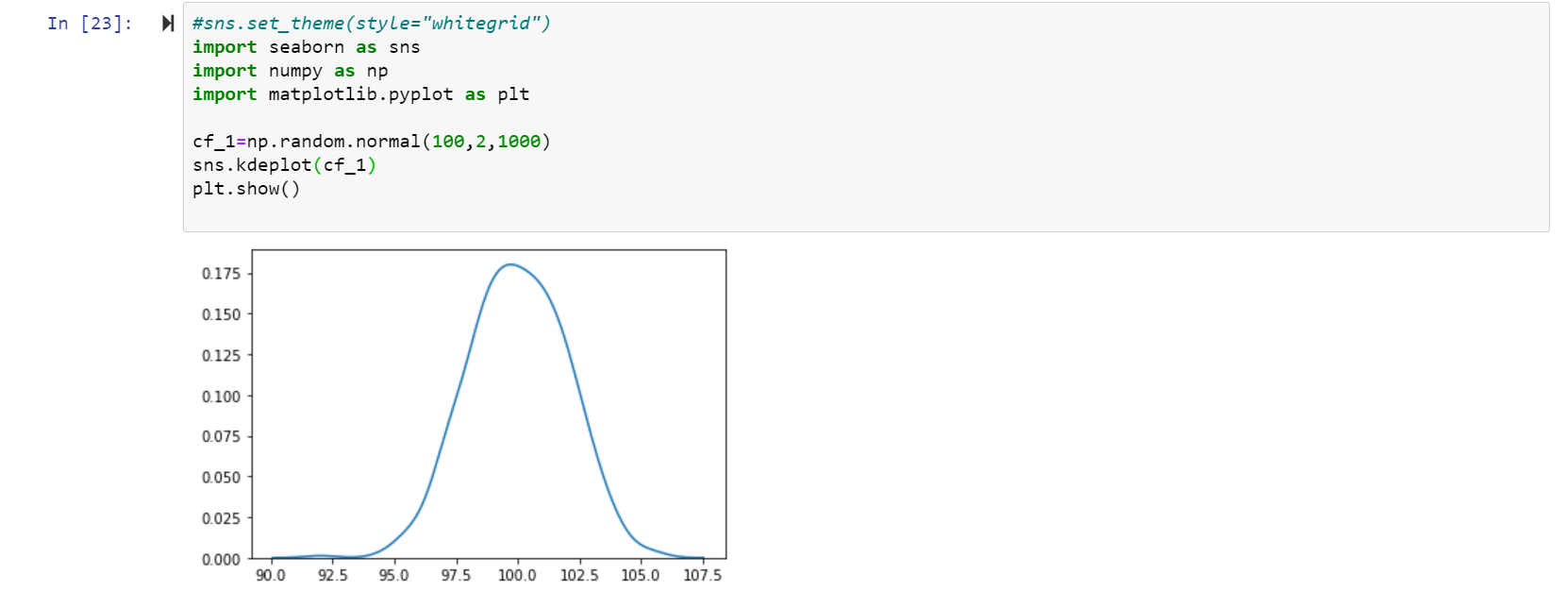The image size is (1568, 609).
Task: Click the commented sns.set_theme line
Action: [372, 24]
